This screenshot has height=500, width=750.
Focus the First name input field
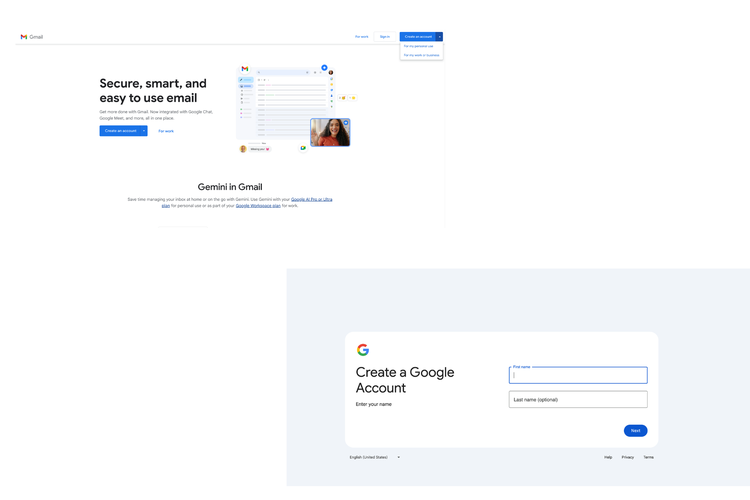[578, 375]
